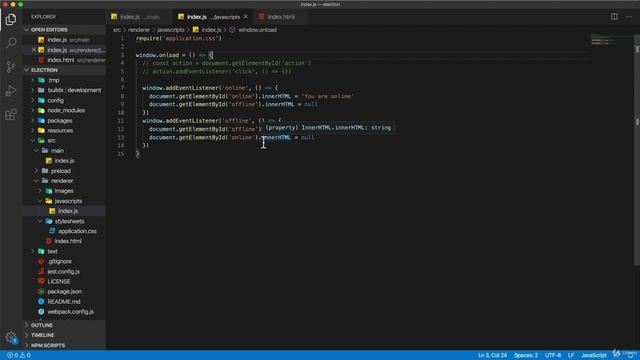The width and height of the screenshot is (640, 360).
Task: Open the Extensions view icon
Action: [x=11, y=115]
